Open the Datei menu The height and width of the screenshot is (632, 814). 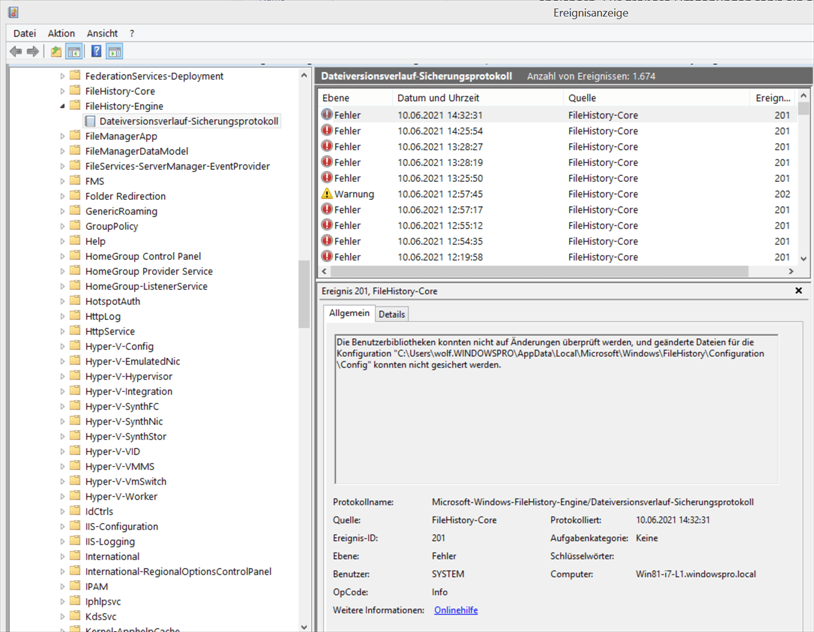(24, 33)
